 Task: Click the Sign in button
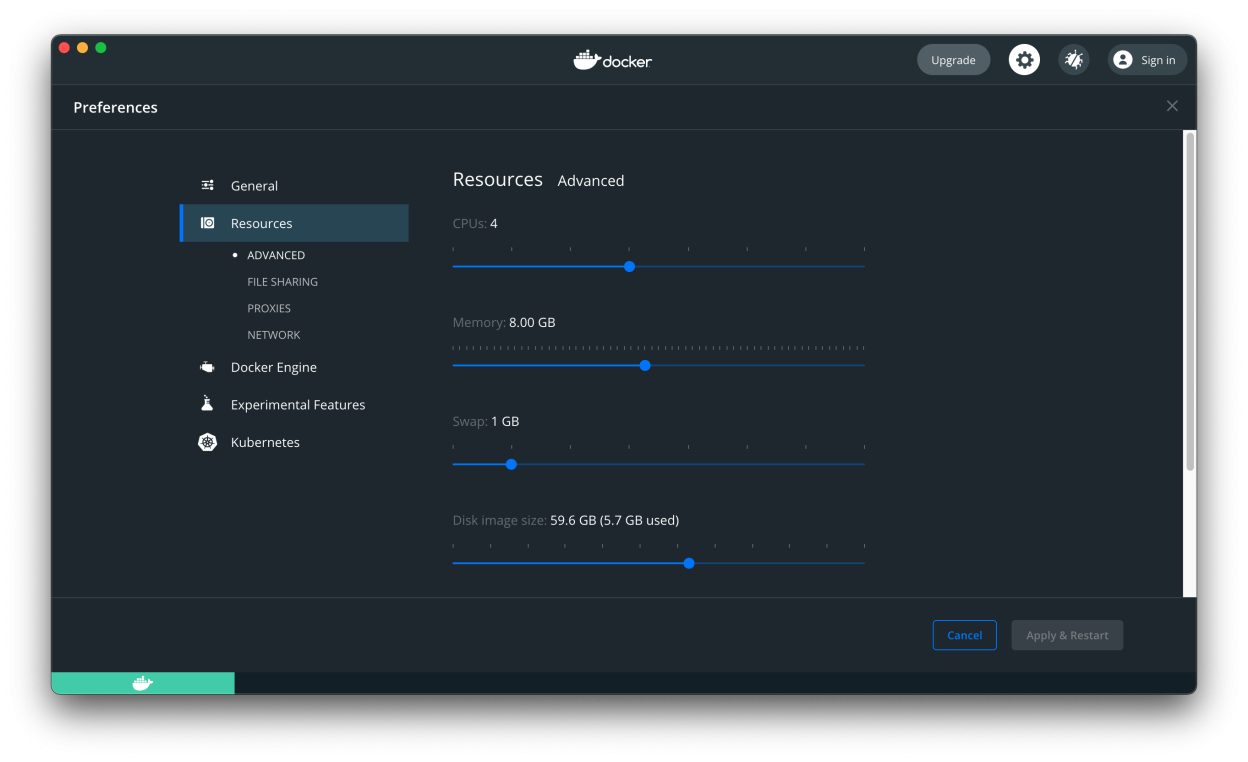(x=1147, y=60)
